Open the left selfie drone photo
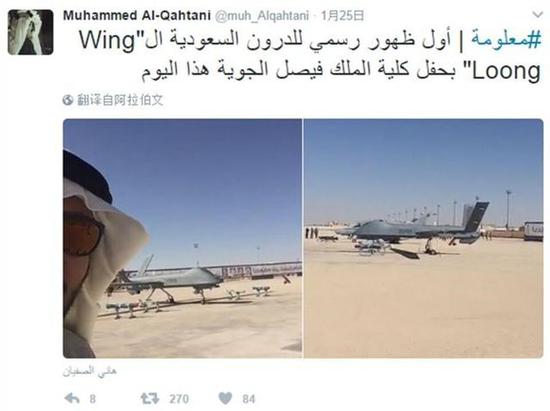 [182, 238]
